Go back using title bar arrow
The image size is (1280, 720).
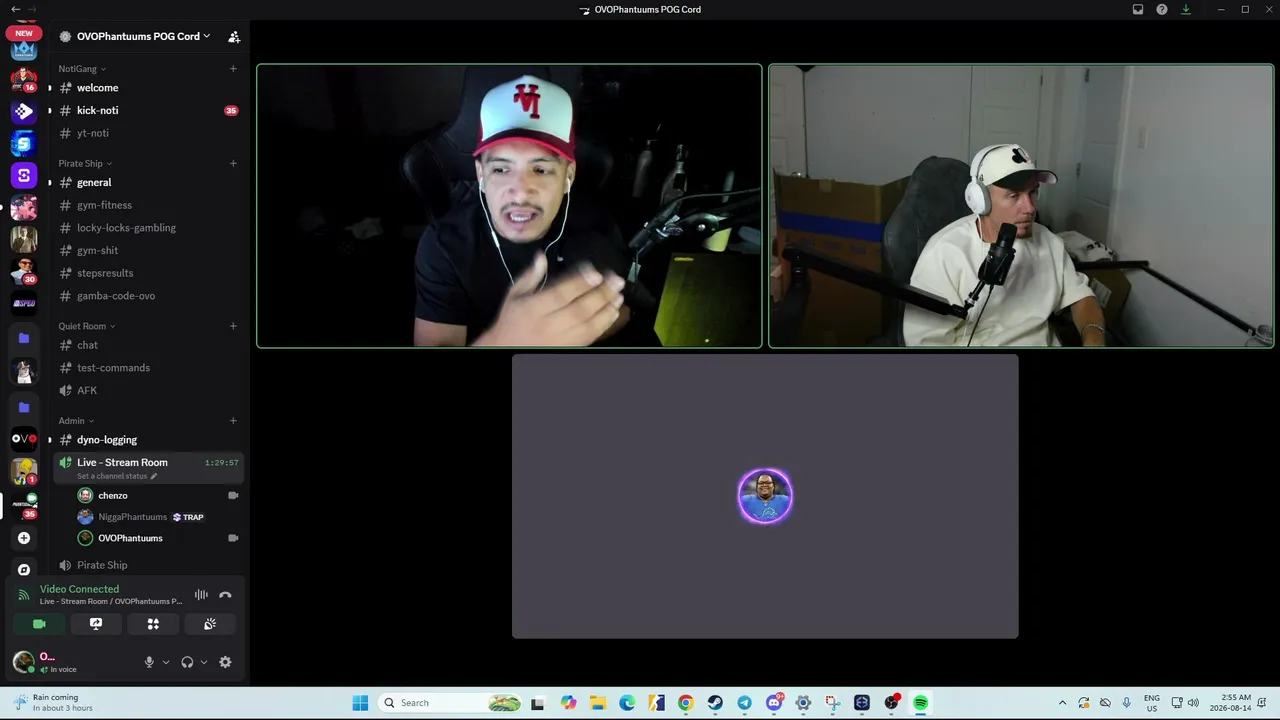tap(15, 9)
